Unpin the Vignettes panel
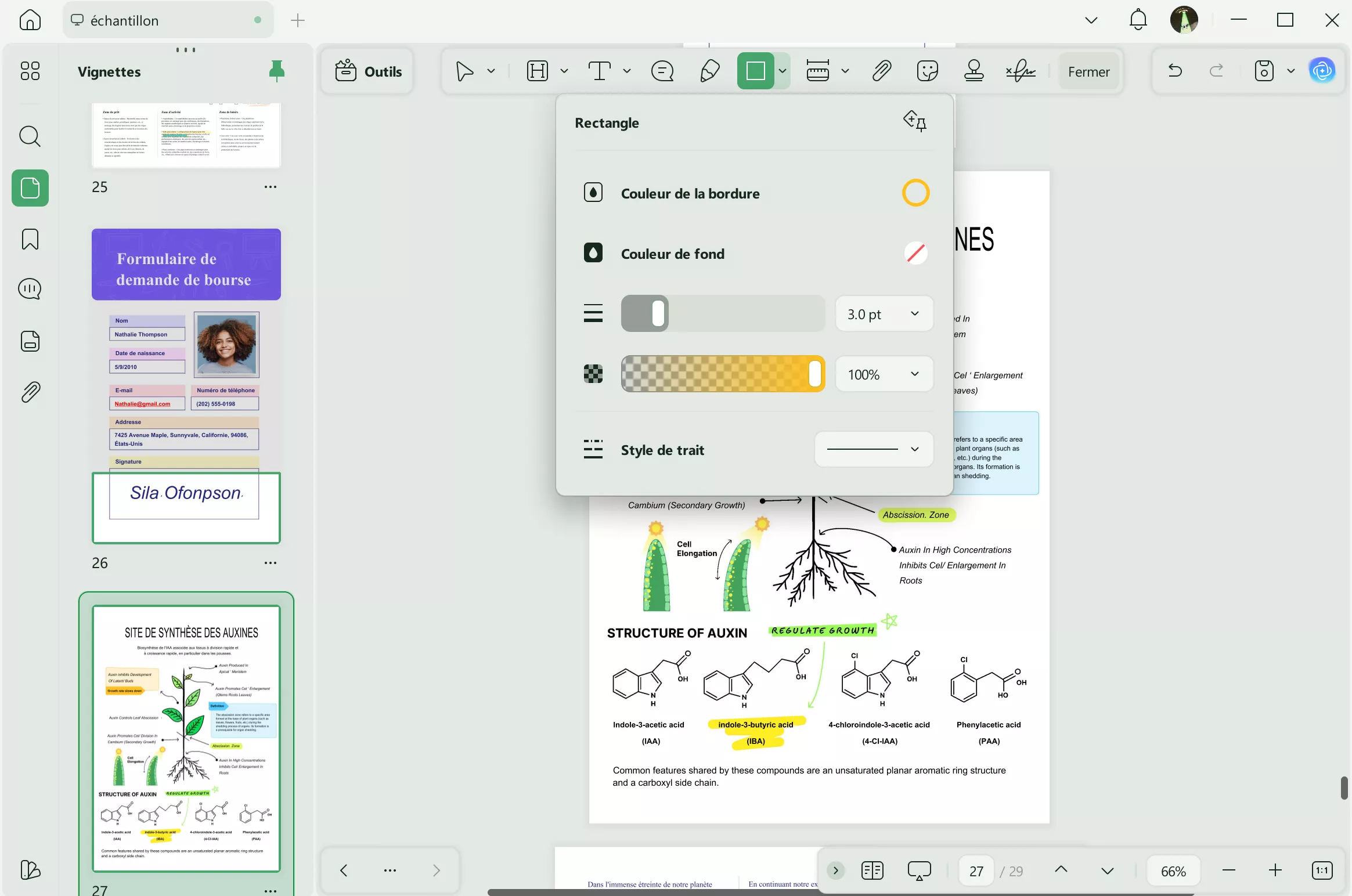Screen dimensions: 1352x896 click(x=277, y=71)
